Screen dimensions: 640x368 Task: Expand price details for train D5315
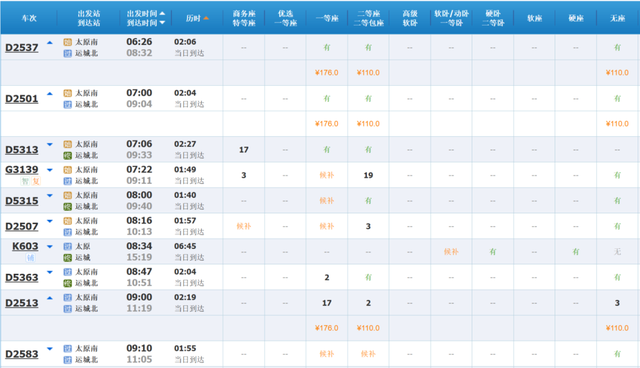[x=50, y=195]
